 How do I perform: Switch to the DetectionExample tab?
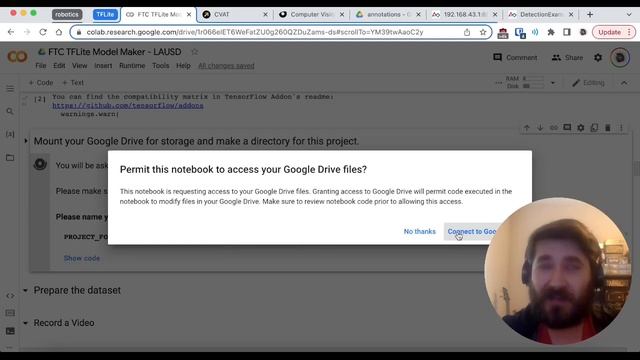tap(540, 14)
